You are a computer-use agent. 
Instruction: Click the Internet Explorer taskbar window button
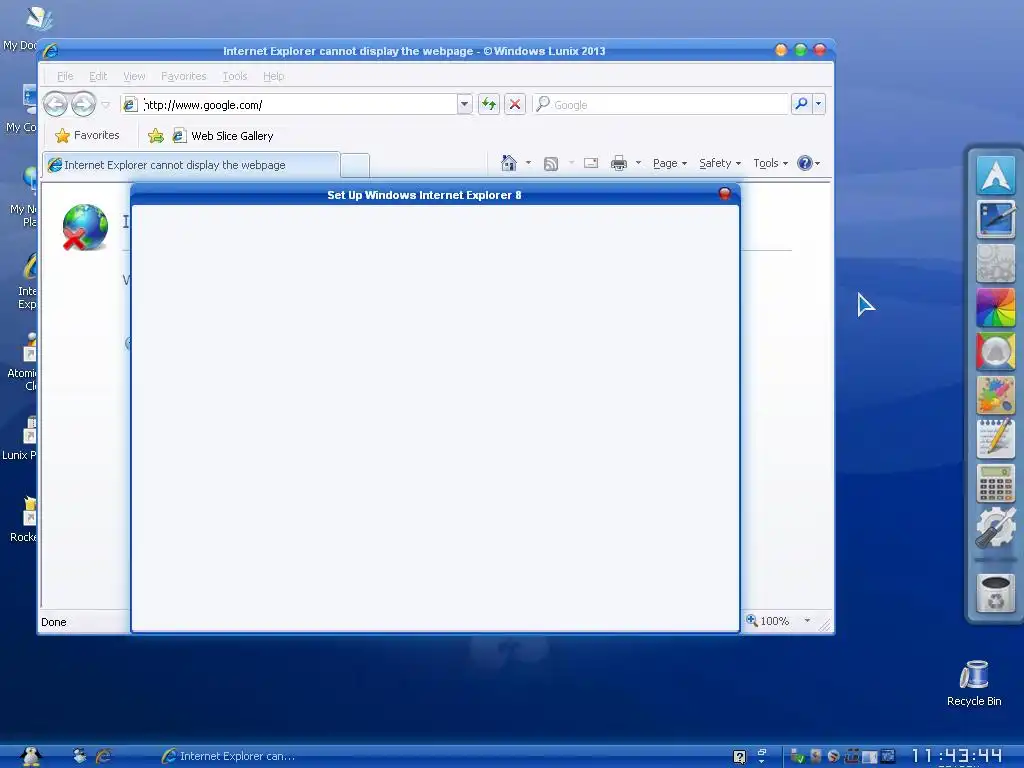(x=229, y=756)
